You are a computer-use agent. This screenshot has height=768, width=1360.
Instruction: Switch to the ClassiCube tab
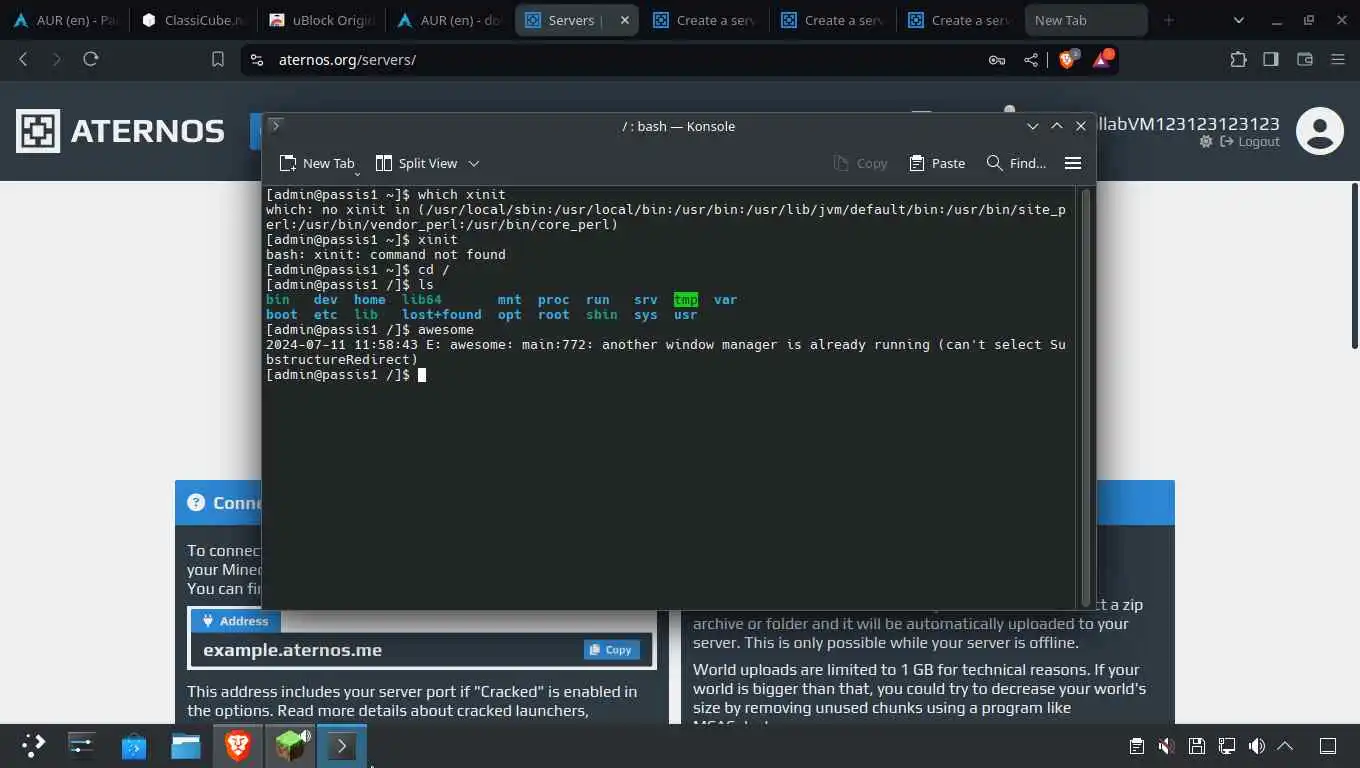(x=193, y=20)
